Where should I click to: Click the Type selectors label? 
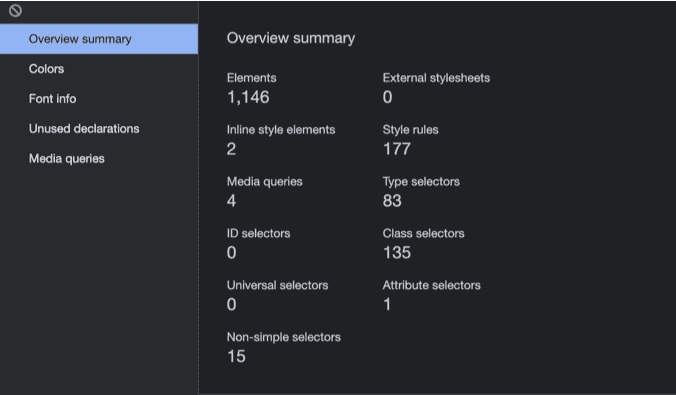coord(421,182)
